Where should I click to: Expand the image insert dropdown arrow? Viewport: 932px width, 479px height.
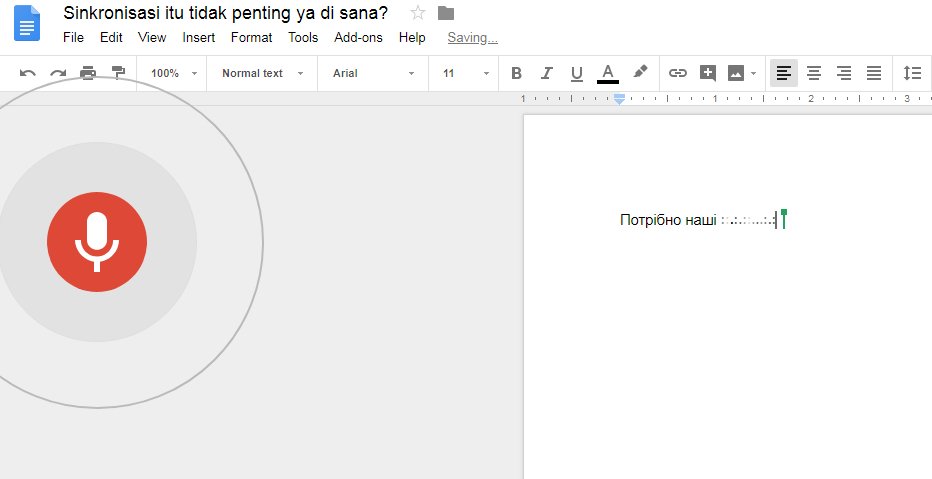click(754, 74)
